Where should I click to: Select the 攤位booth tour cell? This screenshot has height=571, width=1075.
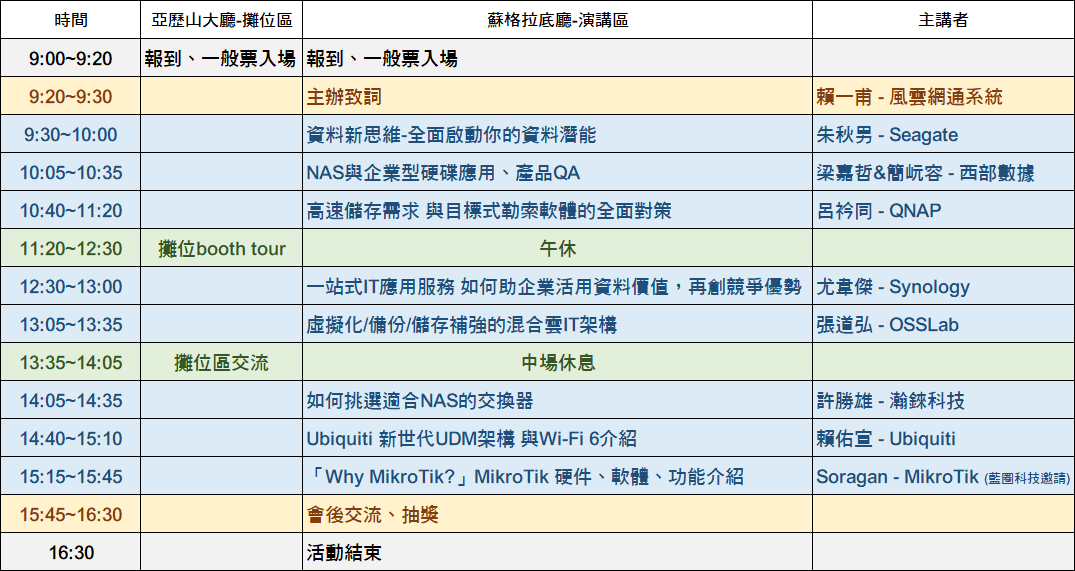click(x=221, y=249)
